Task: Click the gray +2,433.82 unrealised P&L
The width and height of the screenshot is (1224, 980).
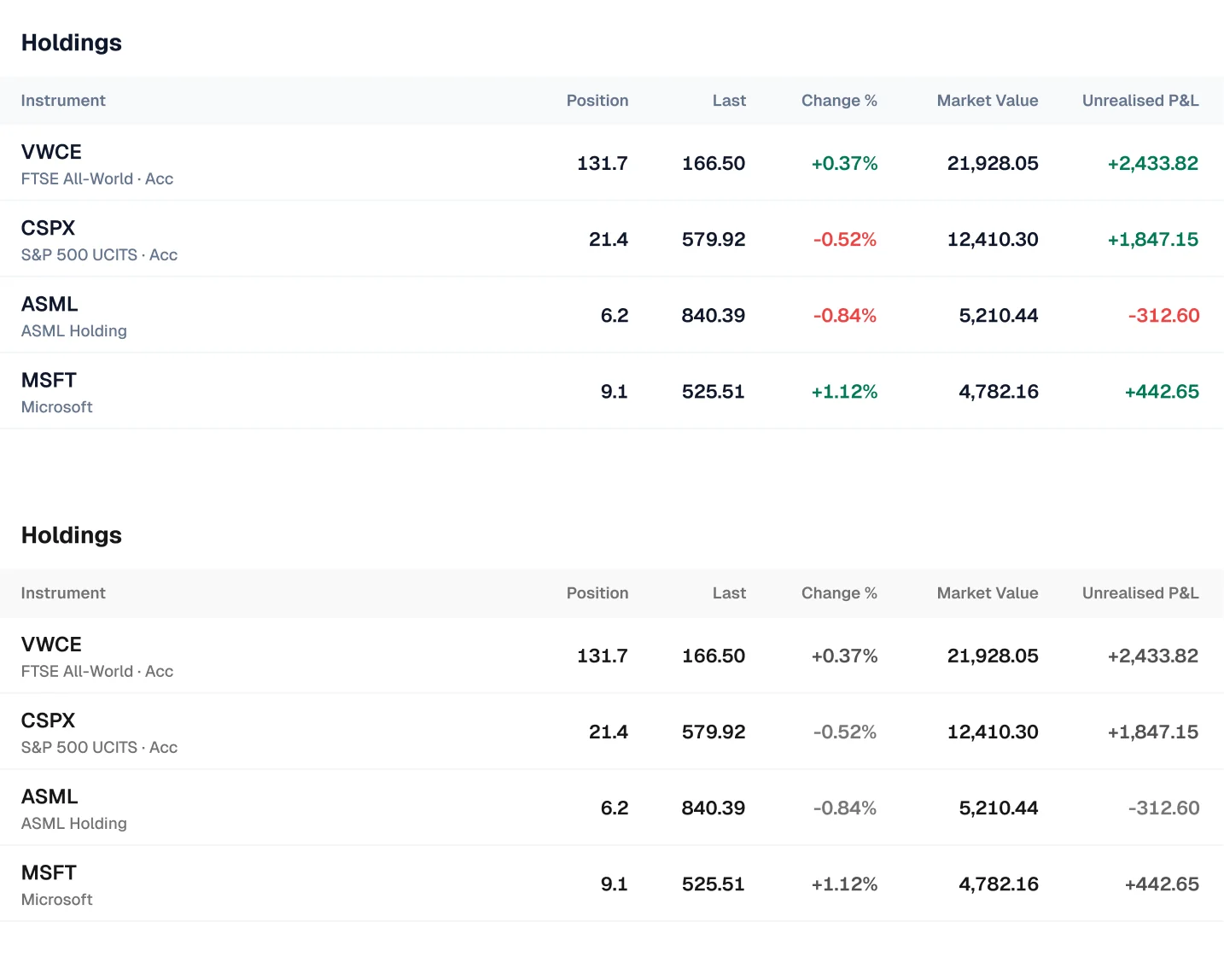Action: pyautogui.click(x=1153, y=656)
